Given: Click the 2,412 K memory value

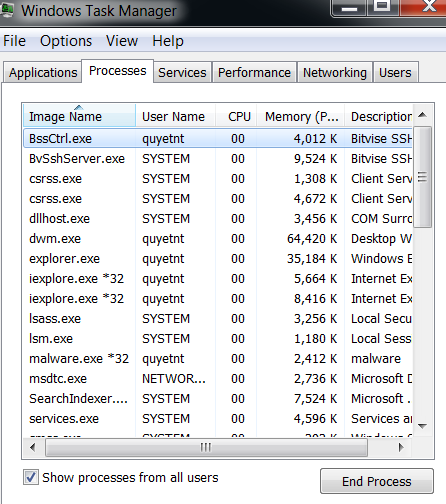Looking at the screenshot, I should [315, 359].
